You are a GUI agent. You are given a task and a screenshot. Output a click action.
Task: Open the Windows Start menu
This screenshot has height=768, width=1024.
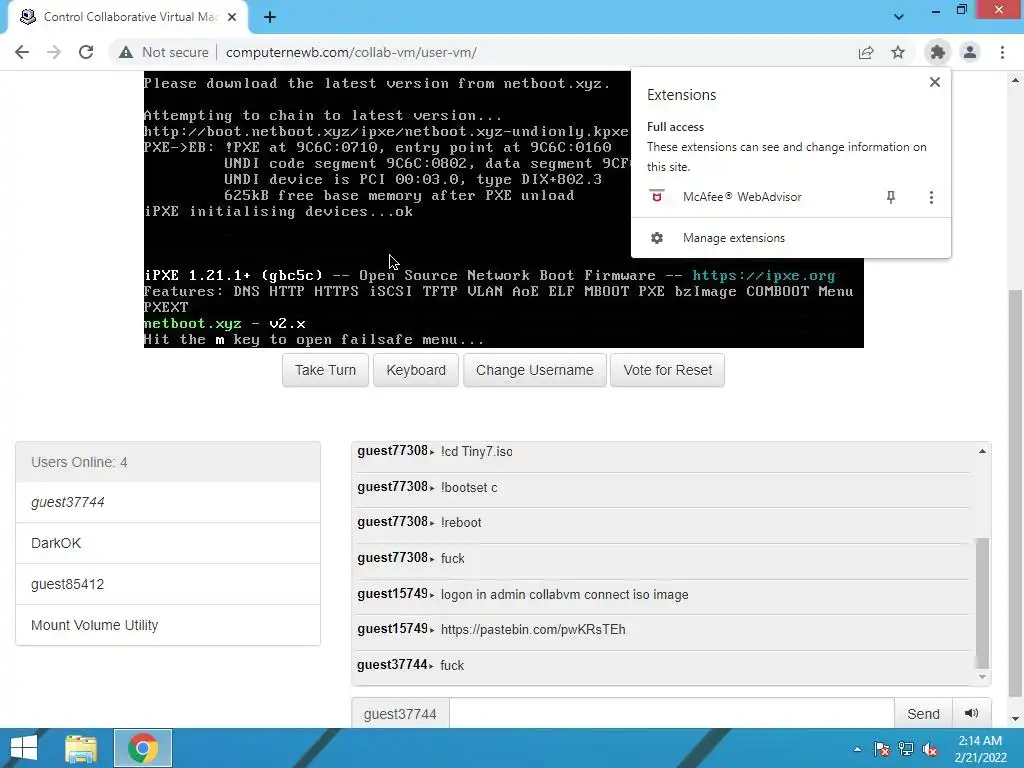click(24, 748)
